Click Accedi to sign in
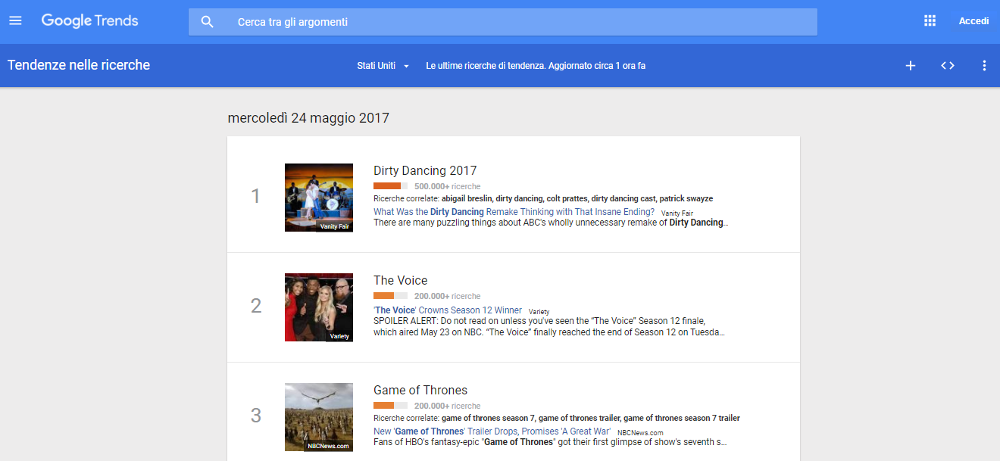Viewport: 1000px width, 461px height. pos(974,21)
